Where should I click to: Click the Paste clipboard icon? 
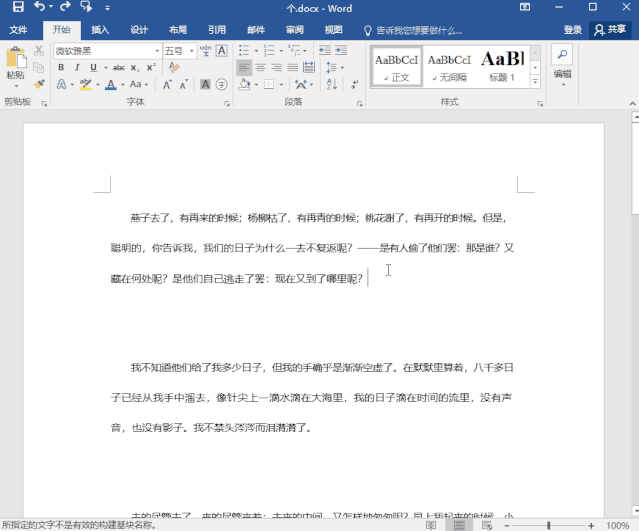16,58
